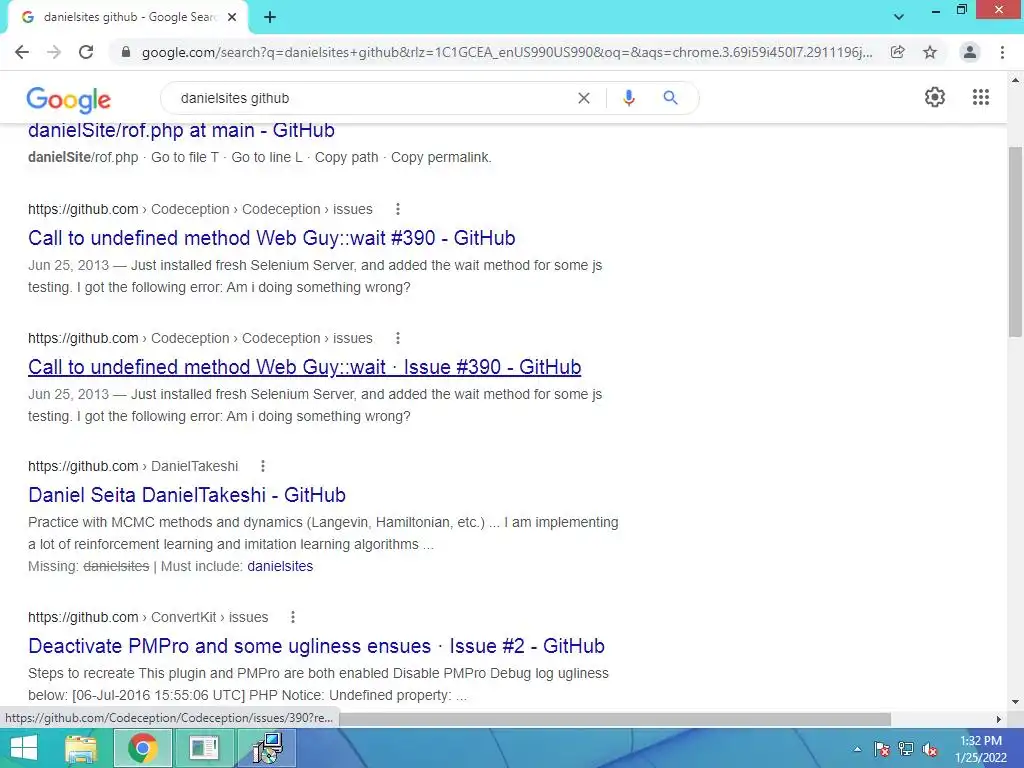Go to Google home via the logo
The image size is (1024, 768).
(x=69, y=99)
